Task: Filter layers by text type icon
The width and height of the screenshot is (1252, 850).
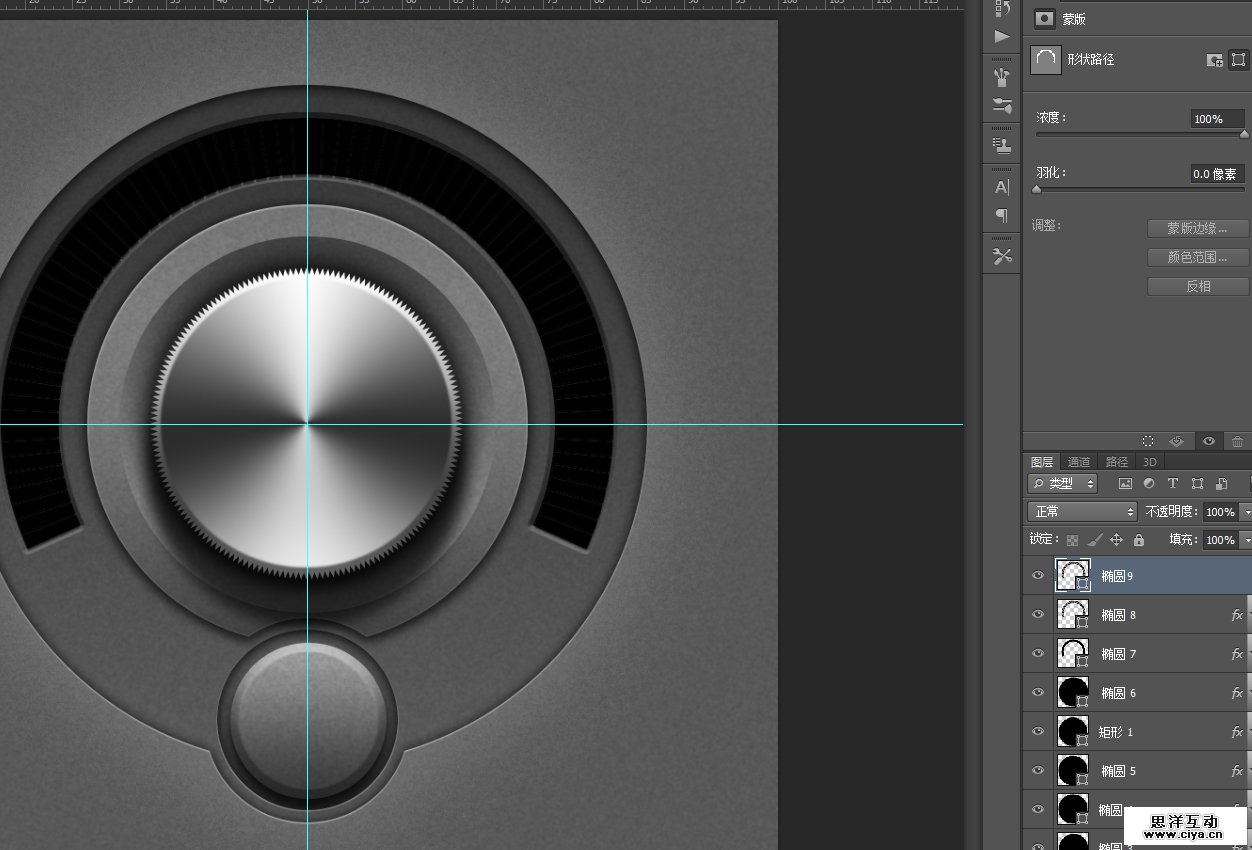Action: [x=1173, y=484]
